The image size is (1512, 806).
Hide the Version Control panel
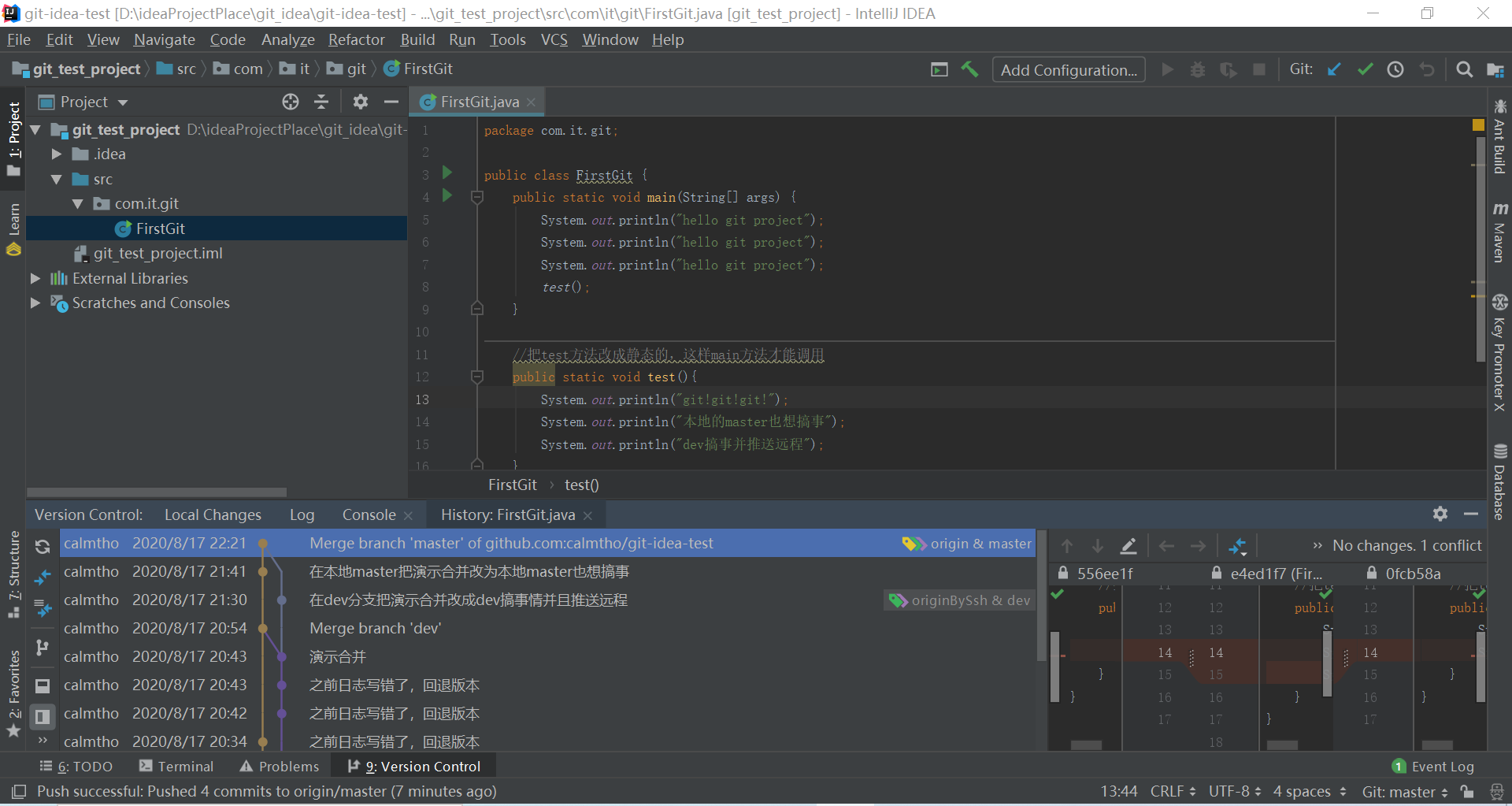tap(1470, 514)
